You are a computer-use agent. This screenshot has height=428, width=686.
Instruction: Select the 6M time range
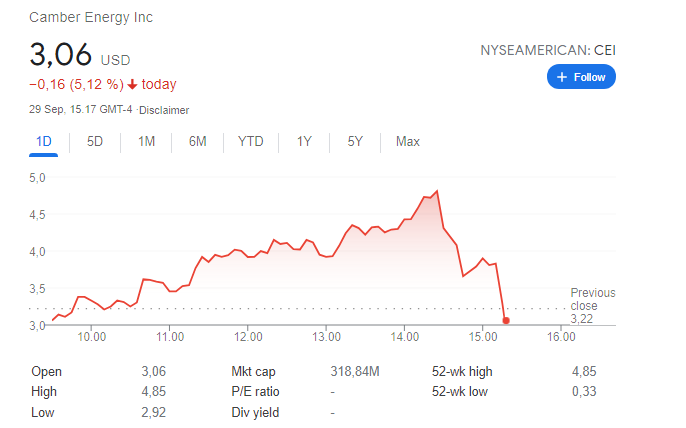(197, 141)
